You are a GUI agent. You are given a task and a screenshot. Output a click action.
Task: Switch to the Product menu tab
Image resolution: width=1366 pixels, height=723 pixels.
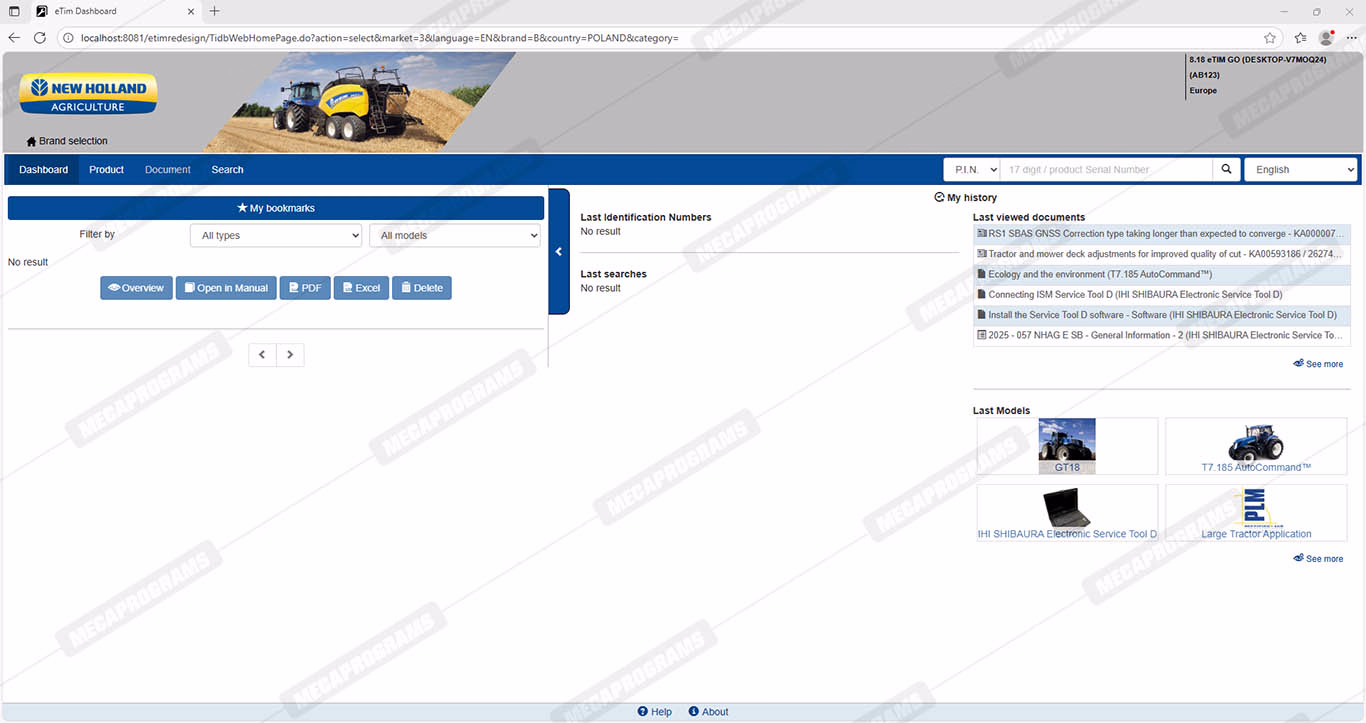[106, 170]
